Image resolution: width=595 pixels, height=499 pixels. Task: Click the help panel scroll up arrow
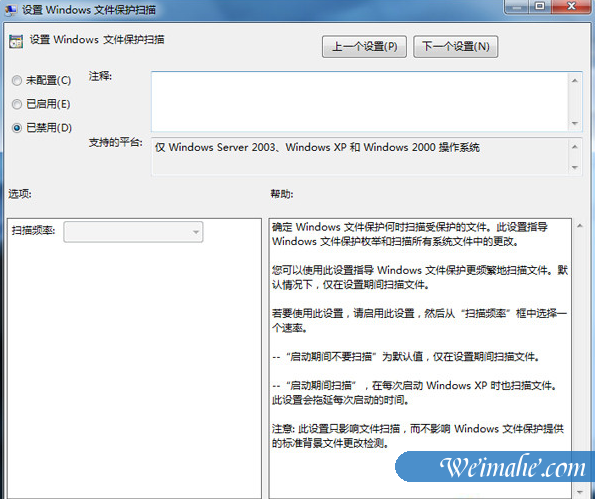(580, 226)
